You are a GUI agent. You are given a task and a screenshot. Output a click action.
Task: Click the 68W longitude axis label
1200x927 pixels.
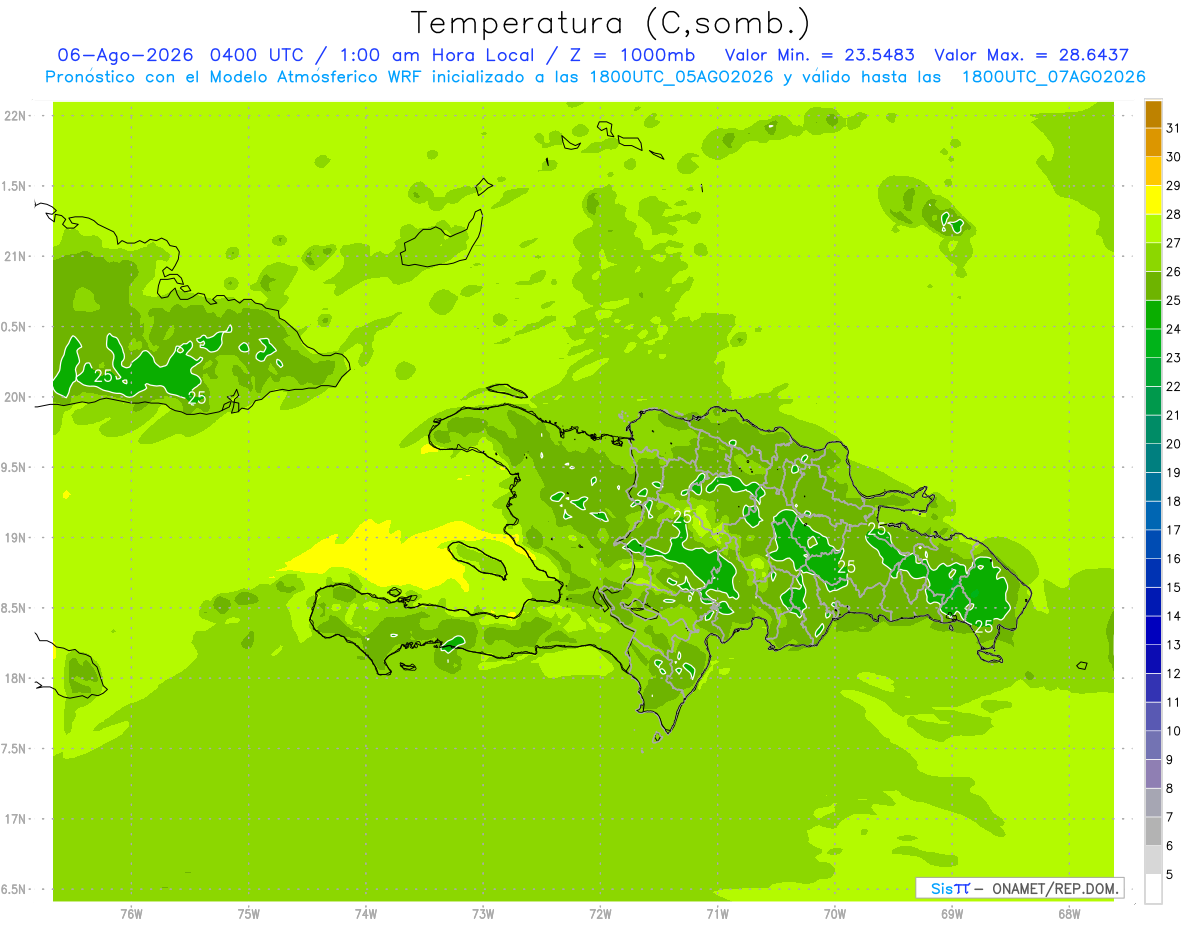point(1068,913)
